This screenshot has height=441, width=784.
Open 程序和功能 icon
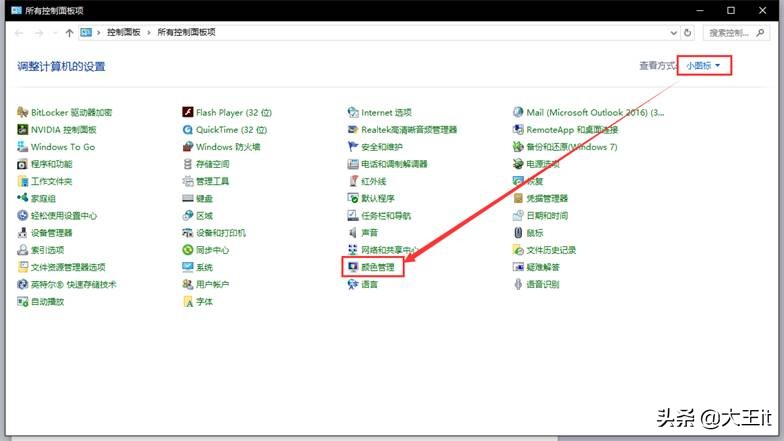click(x=22, y=164)
